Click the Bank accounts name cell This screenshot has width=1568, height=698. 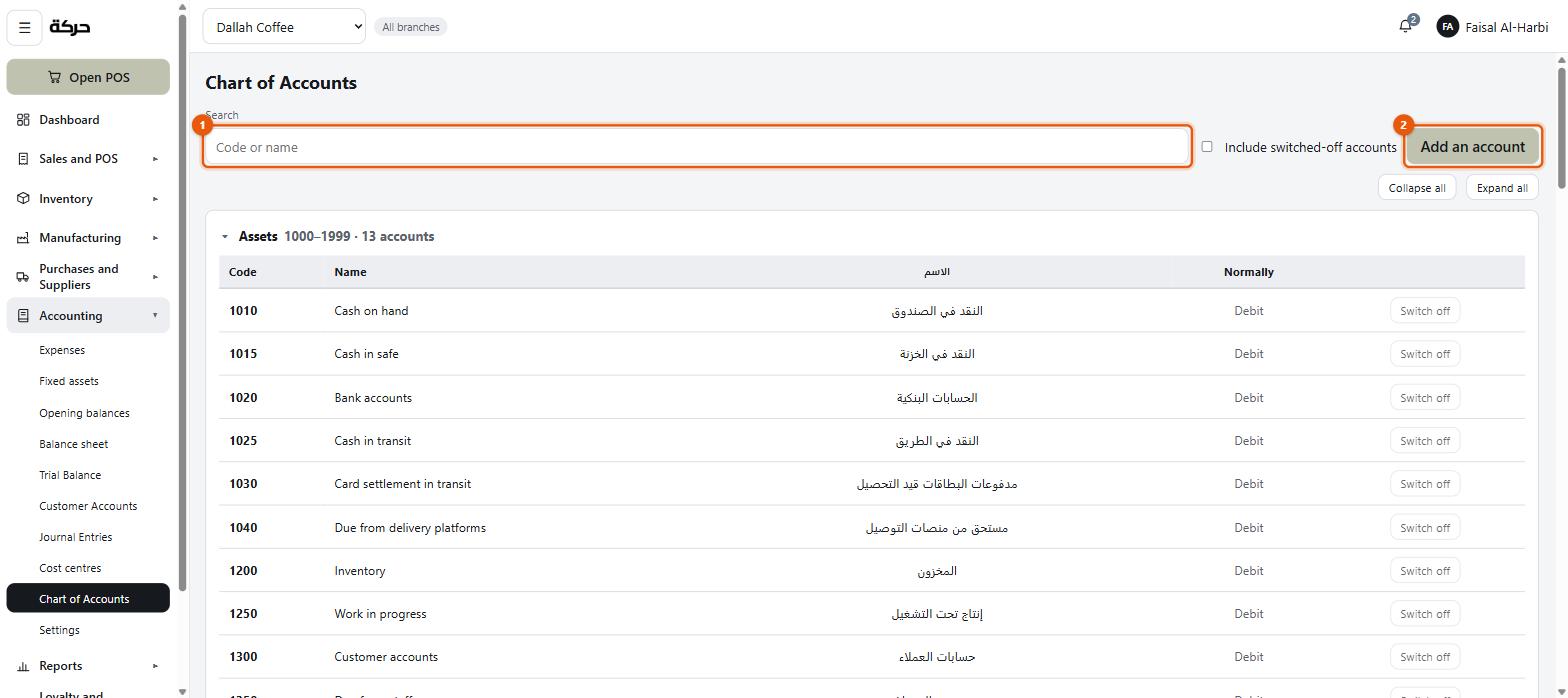coord(373,398)
